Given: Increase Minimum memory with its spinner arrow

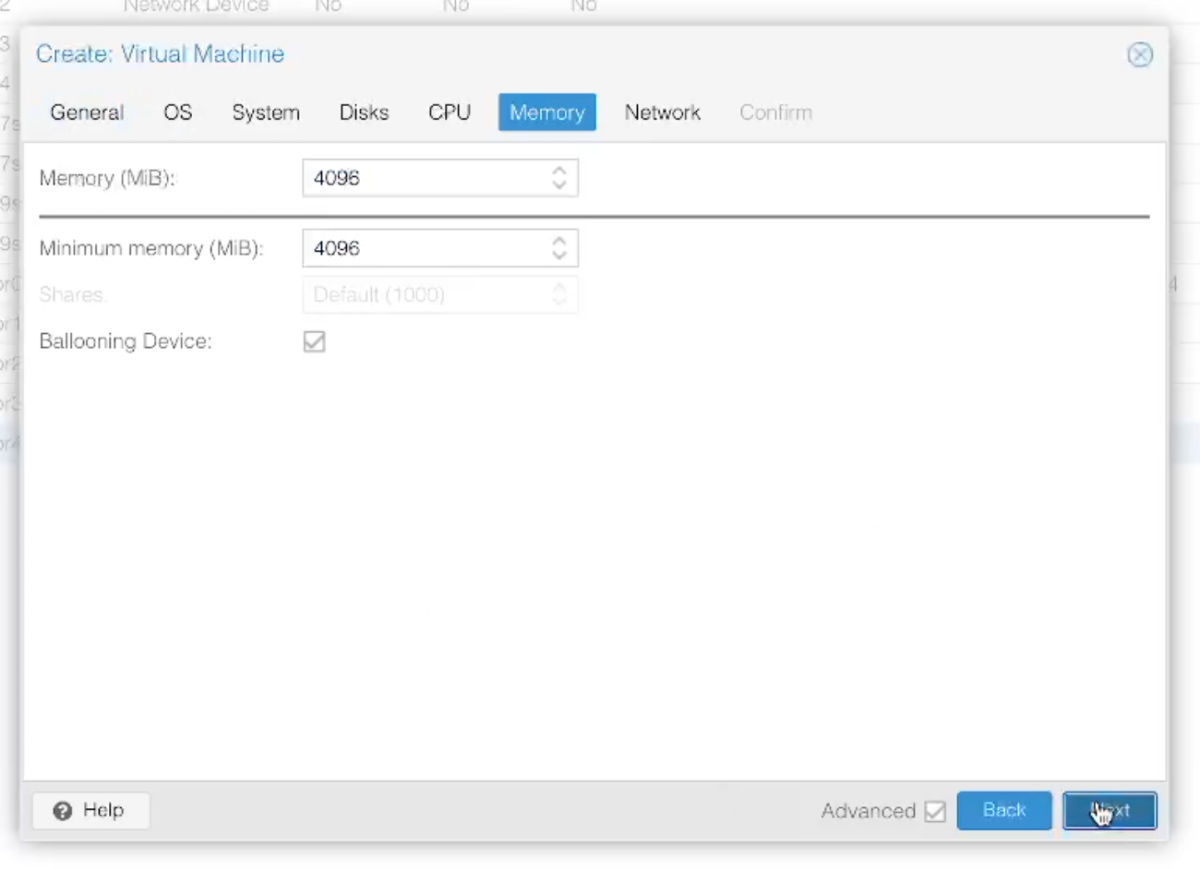Looking at the screenshot, I should click(x=560, y=242).
